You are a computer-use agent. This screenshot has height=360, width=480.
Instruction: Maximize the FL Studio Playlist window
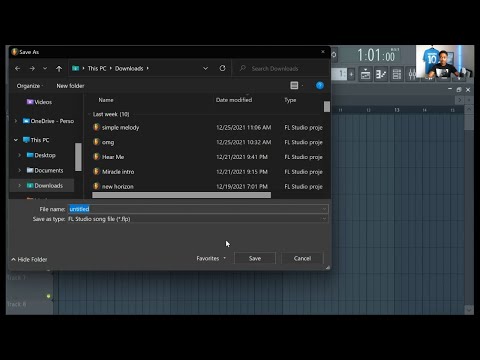click(x=459, y=89)
